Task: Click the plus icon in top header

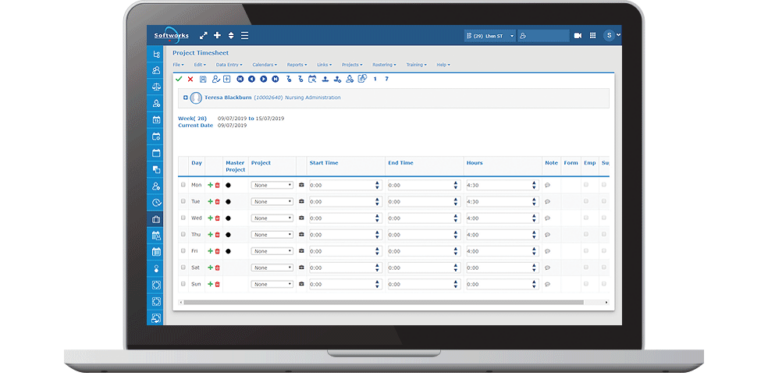Action: click(x=217, y=35)
